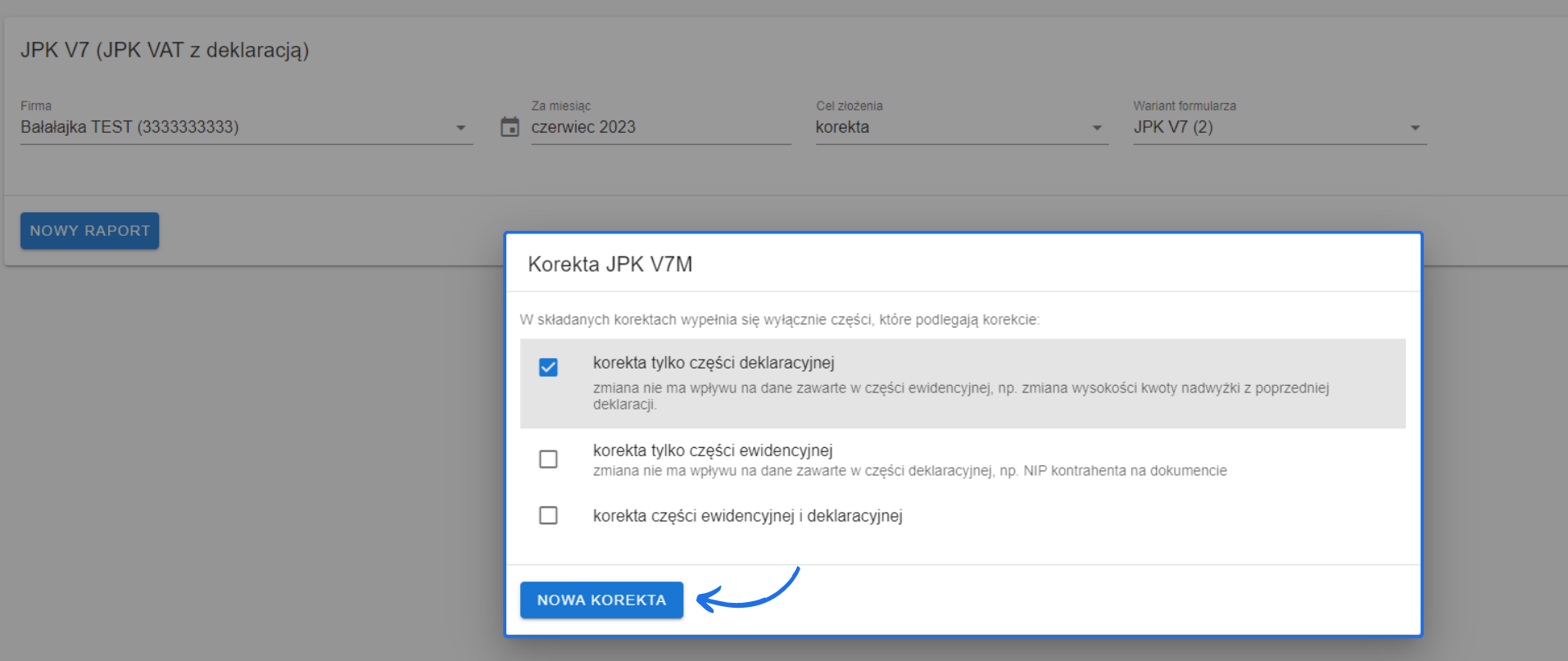The height and width of the screenshot is (661, 1568).
Task: Click the sentence starting 'W składanych korektach'
Action: point(779,319)
